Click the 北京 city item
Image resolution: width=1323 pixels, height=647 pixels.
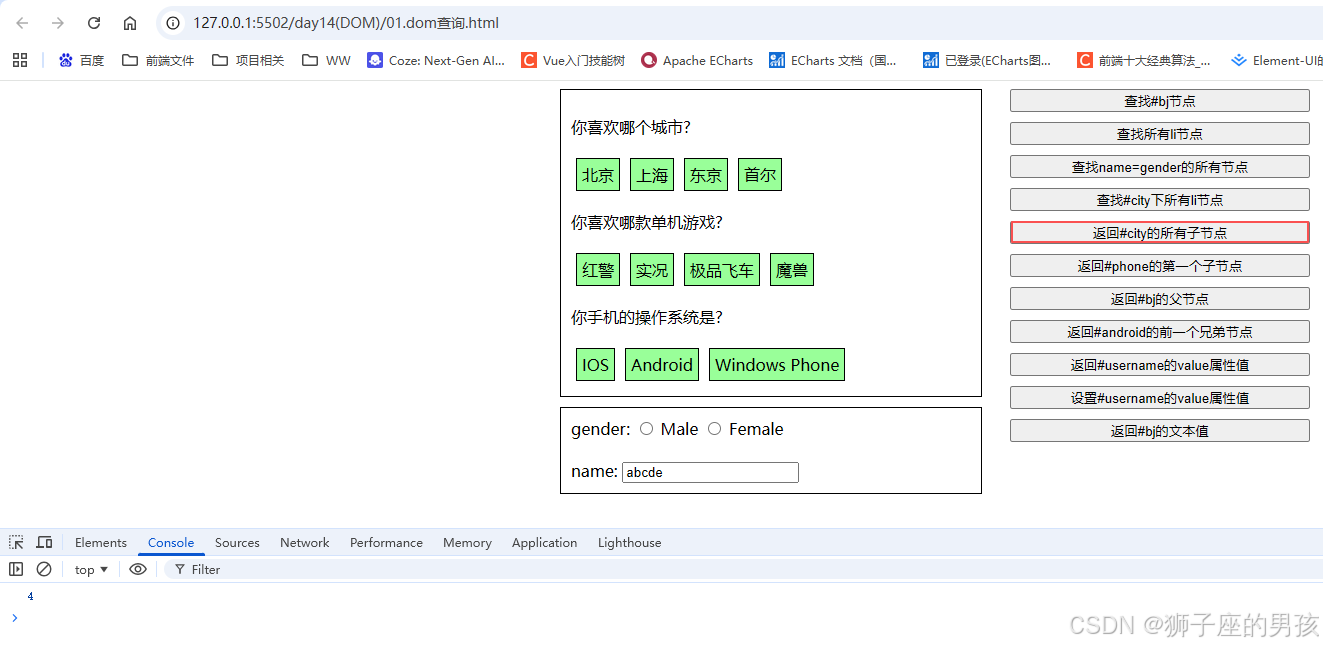(598, 175)
